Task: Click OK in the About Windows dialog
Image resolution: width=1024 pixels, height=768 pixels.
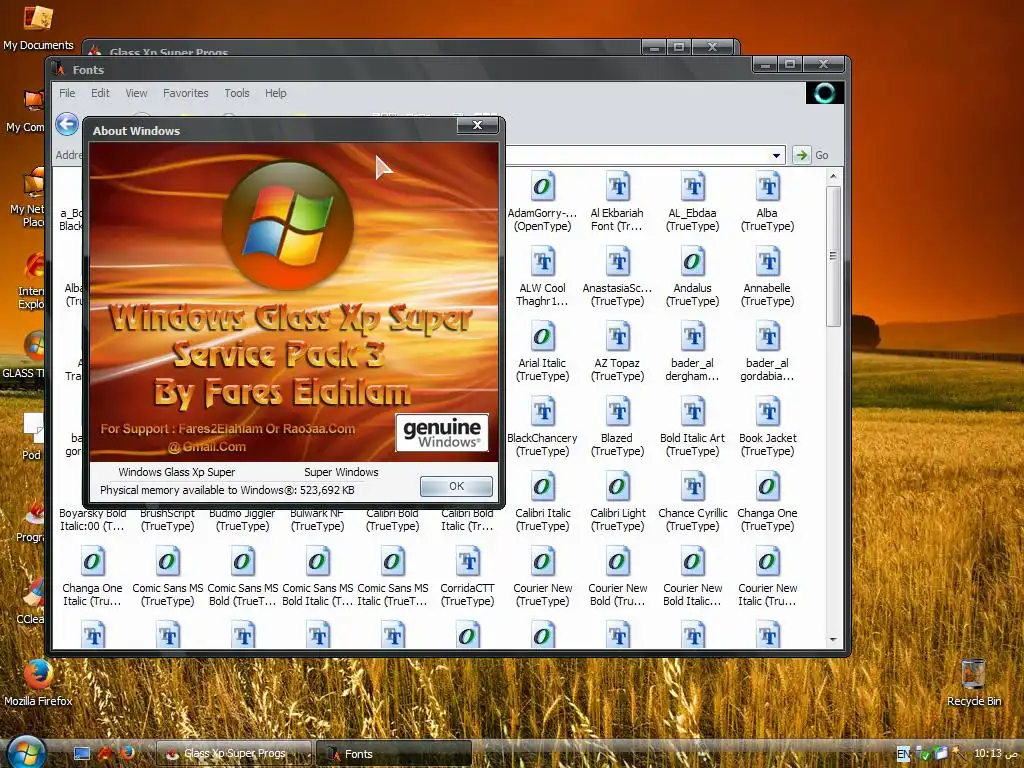Action: (456, 486)
